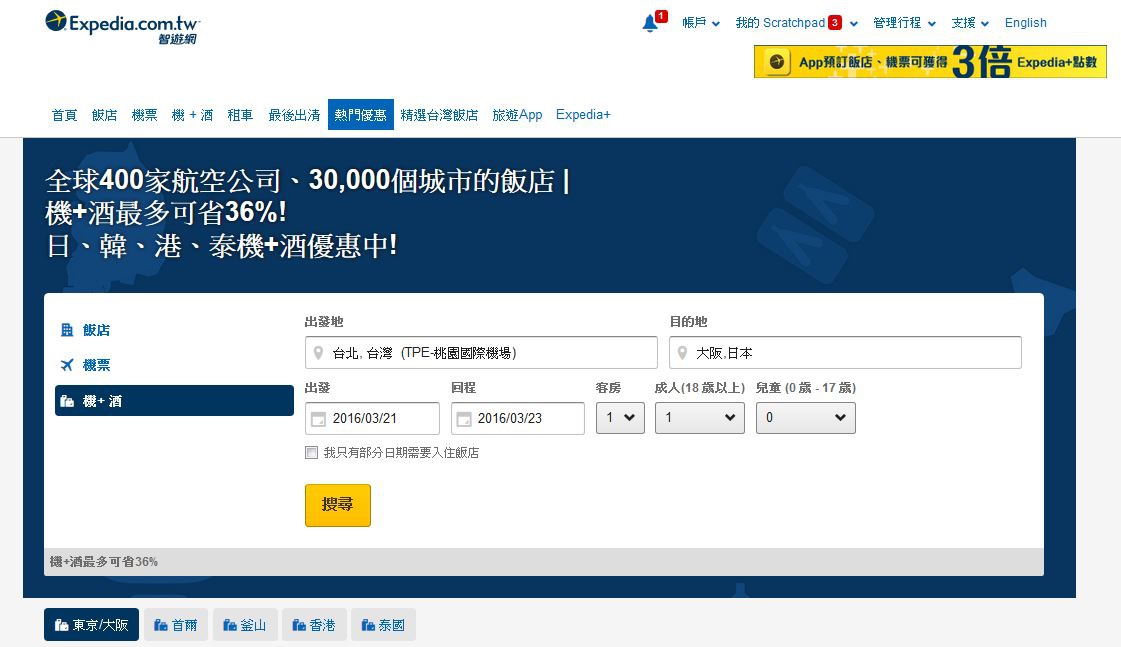Switch language via English link
Image resolution: width=1121 pixels, height=647 pixels.
[1025, 23]
